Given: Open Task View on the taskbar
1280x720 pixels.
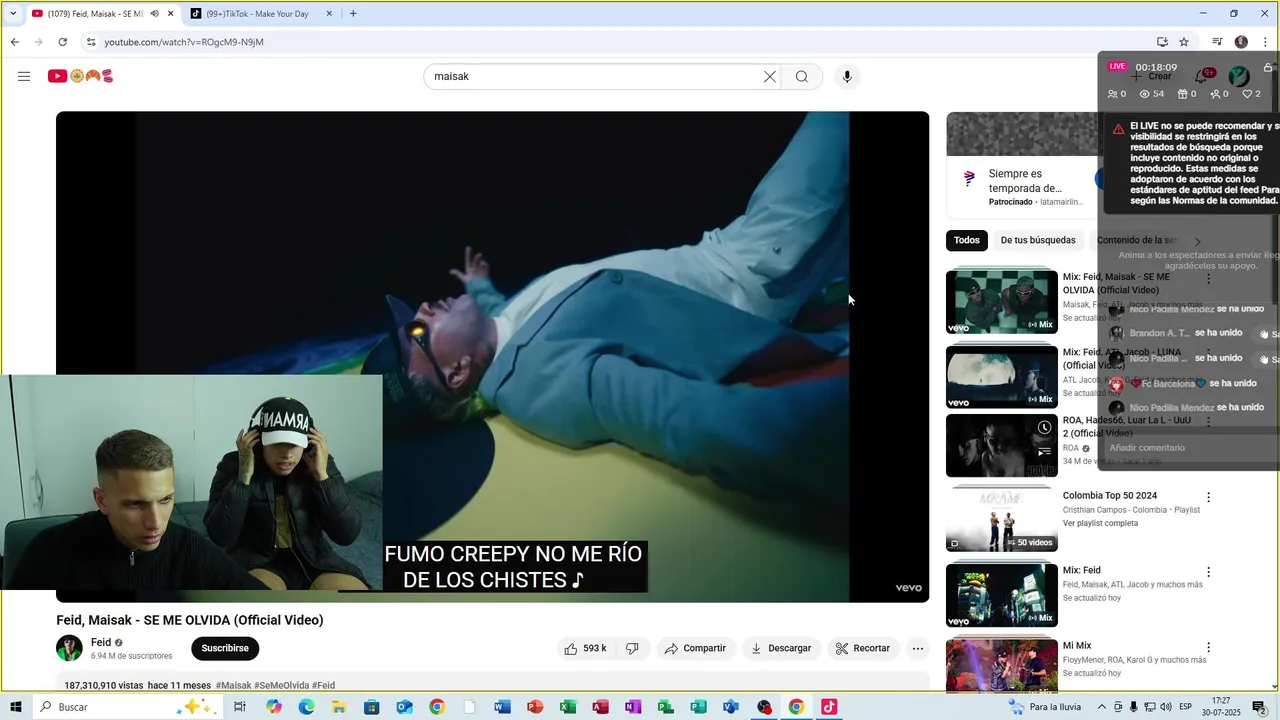Looking at the screenshot, I should (x=240, y=707).
